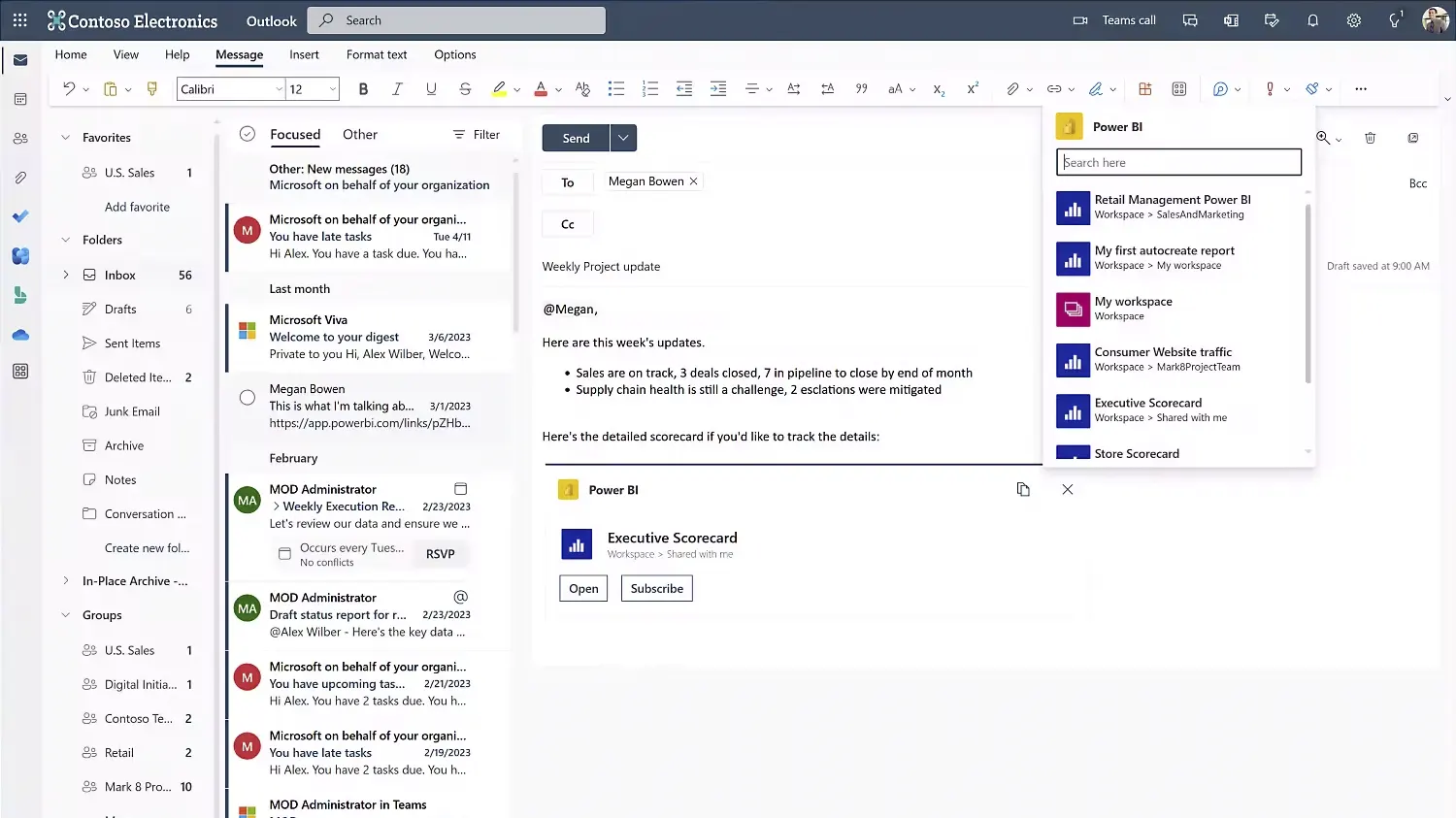The width and height of the screenshot is (1456, 818).
Task: Decrease the paragraph indent
Action: 683,88
